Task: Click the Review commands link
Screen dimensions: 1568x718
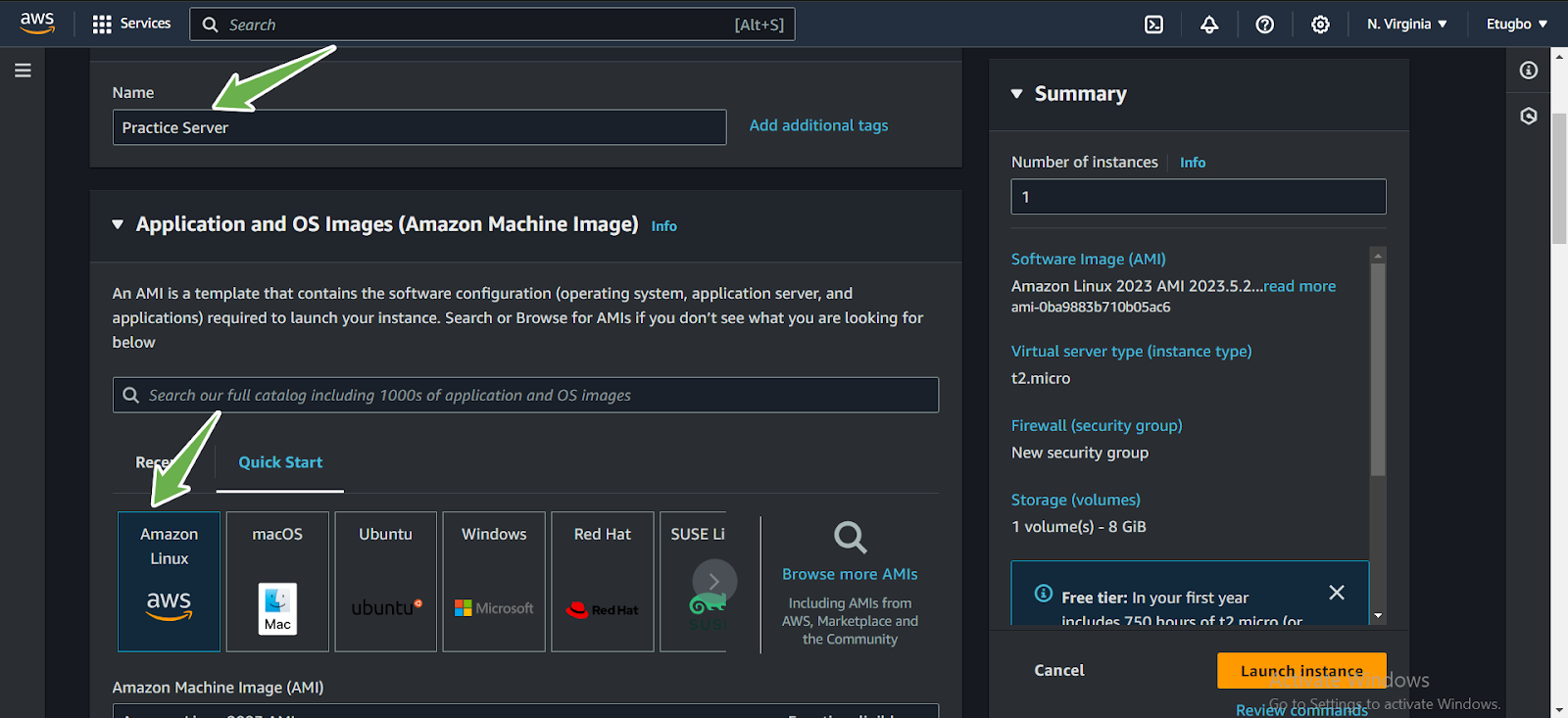Action: click(x=1301, y=710)
